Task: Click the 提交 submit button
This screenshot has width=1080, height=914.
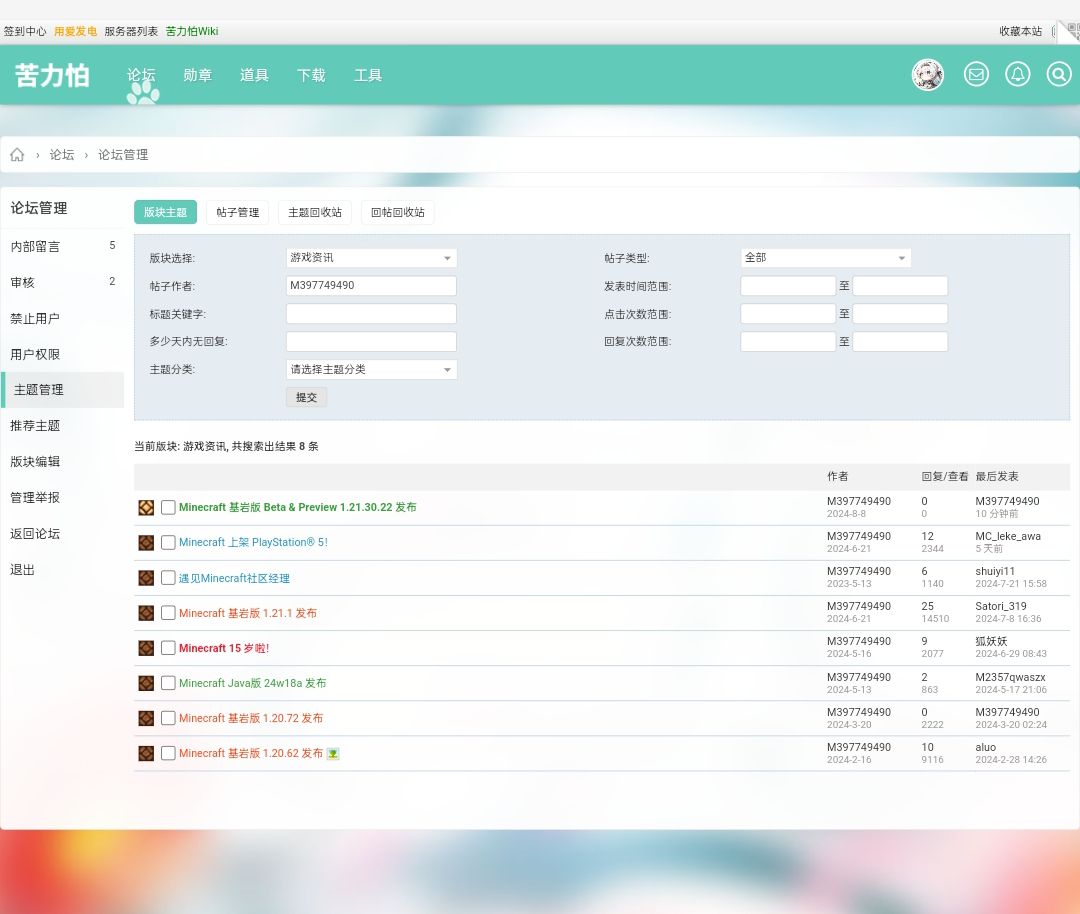Action: tap(307, 397)
